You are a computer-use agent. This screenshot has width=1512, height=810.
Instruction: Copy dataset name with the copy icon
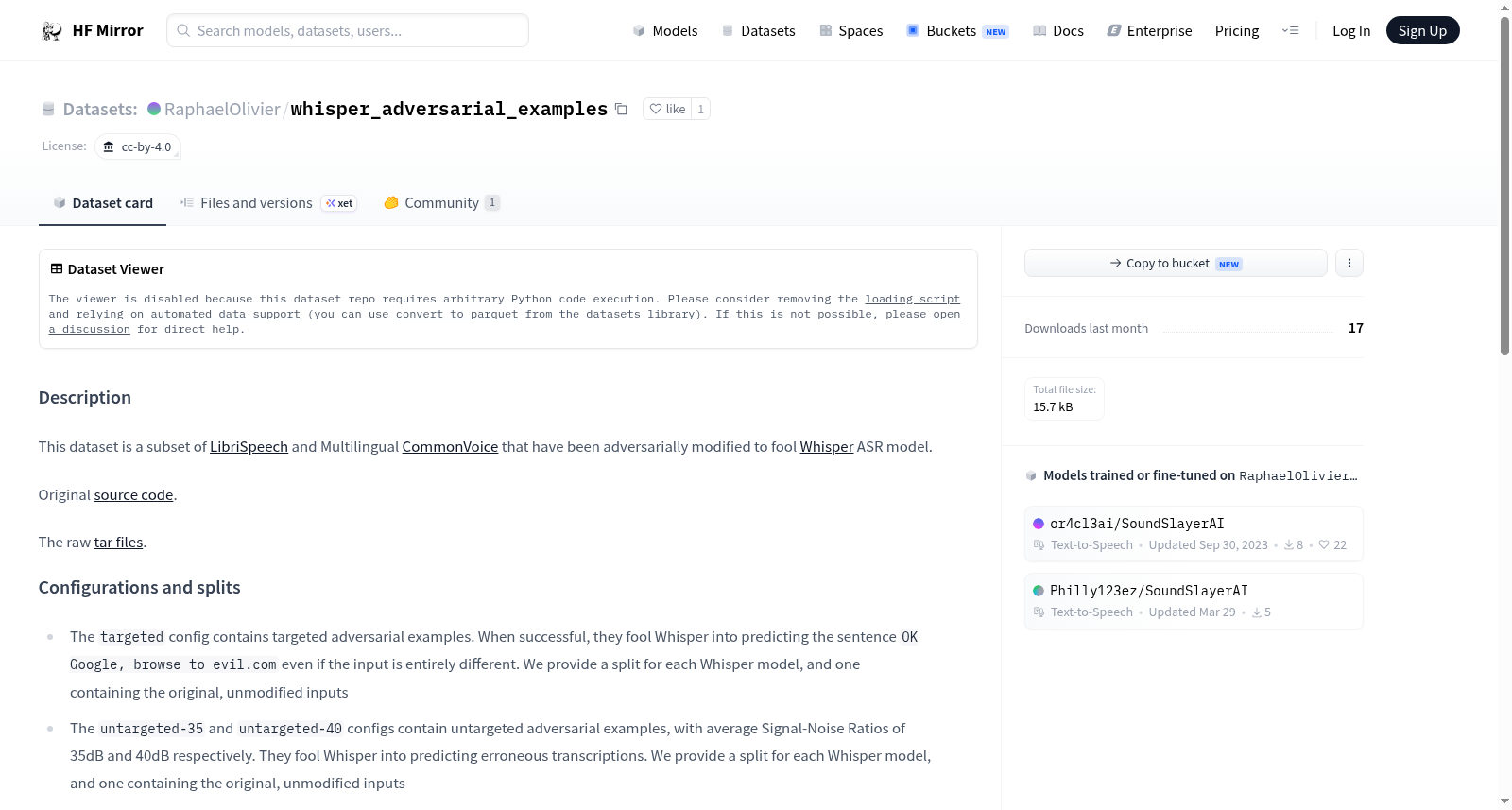tap(621, 109)
